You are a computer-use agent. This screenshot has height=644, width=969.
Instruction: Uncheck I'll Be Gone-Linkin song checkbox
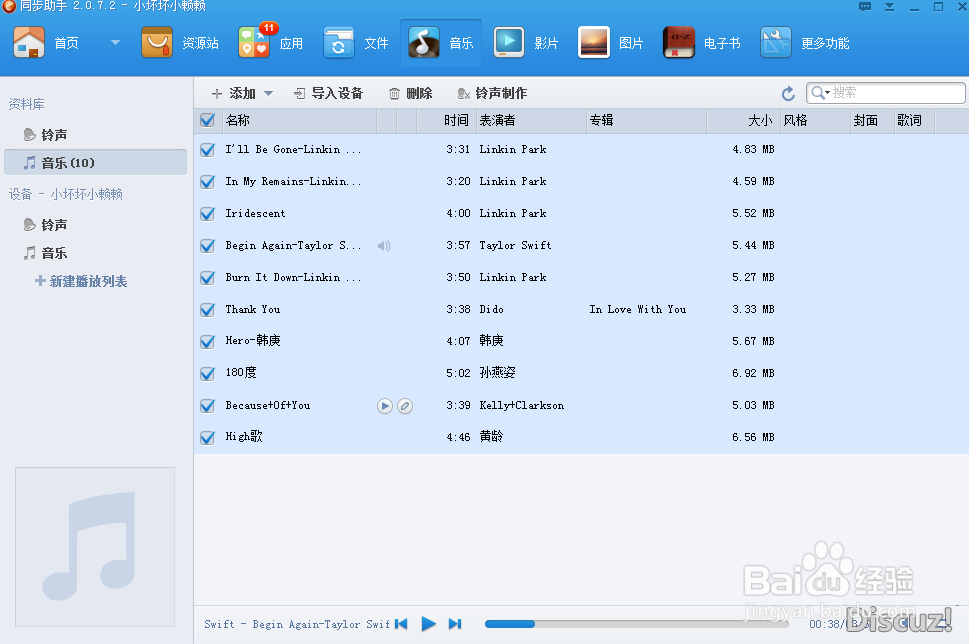pos(208,150)
